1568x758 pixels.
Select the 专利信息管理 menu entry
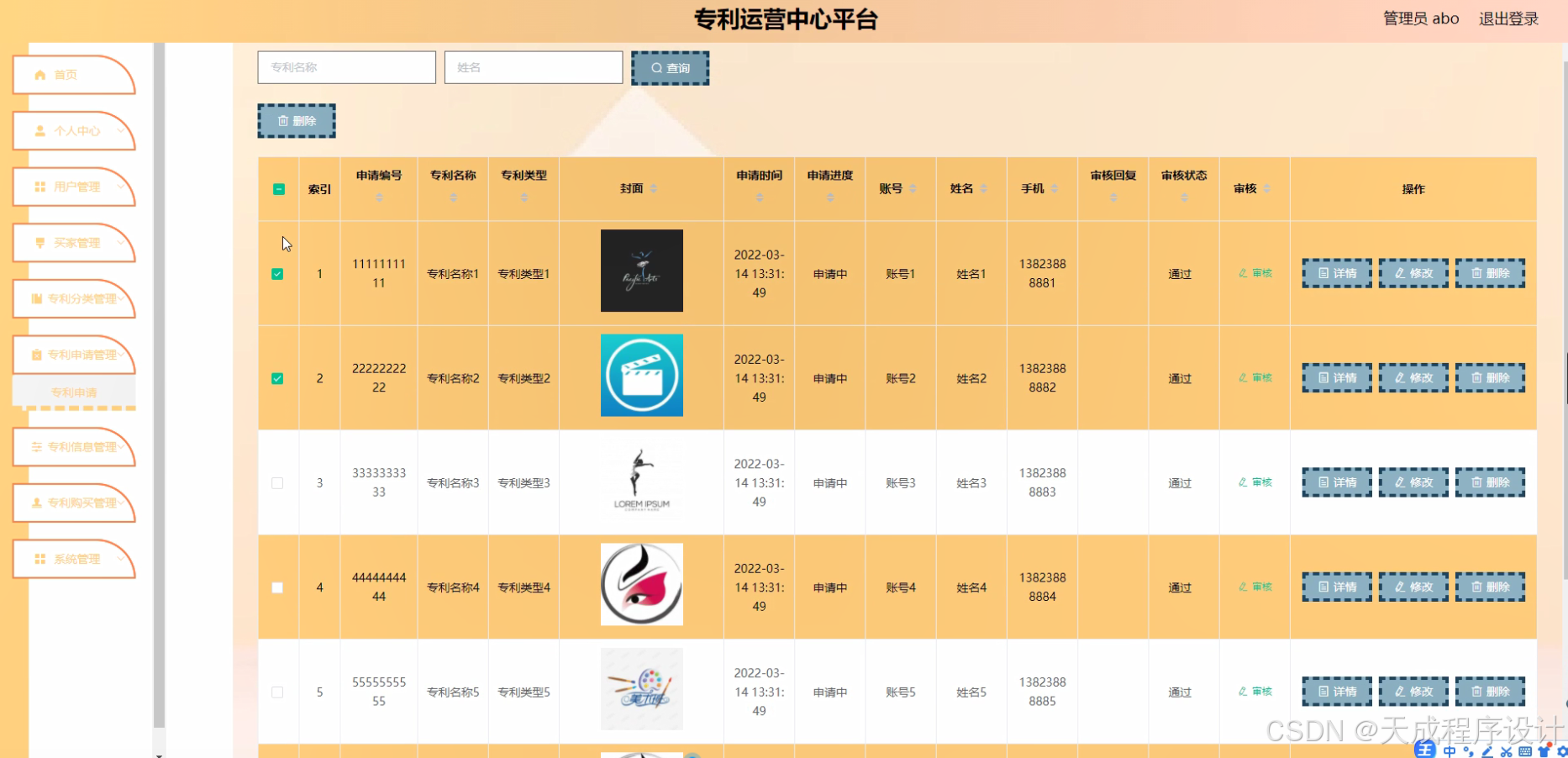coord(74,446)
